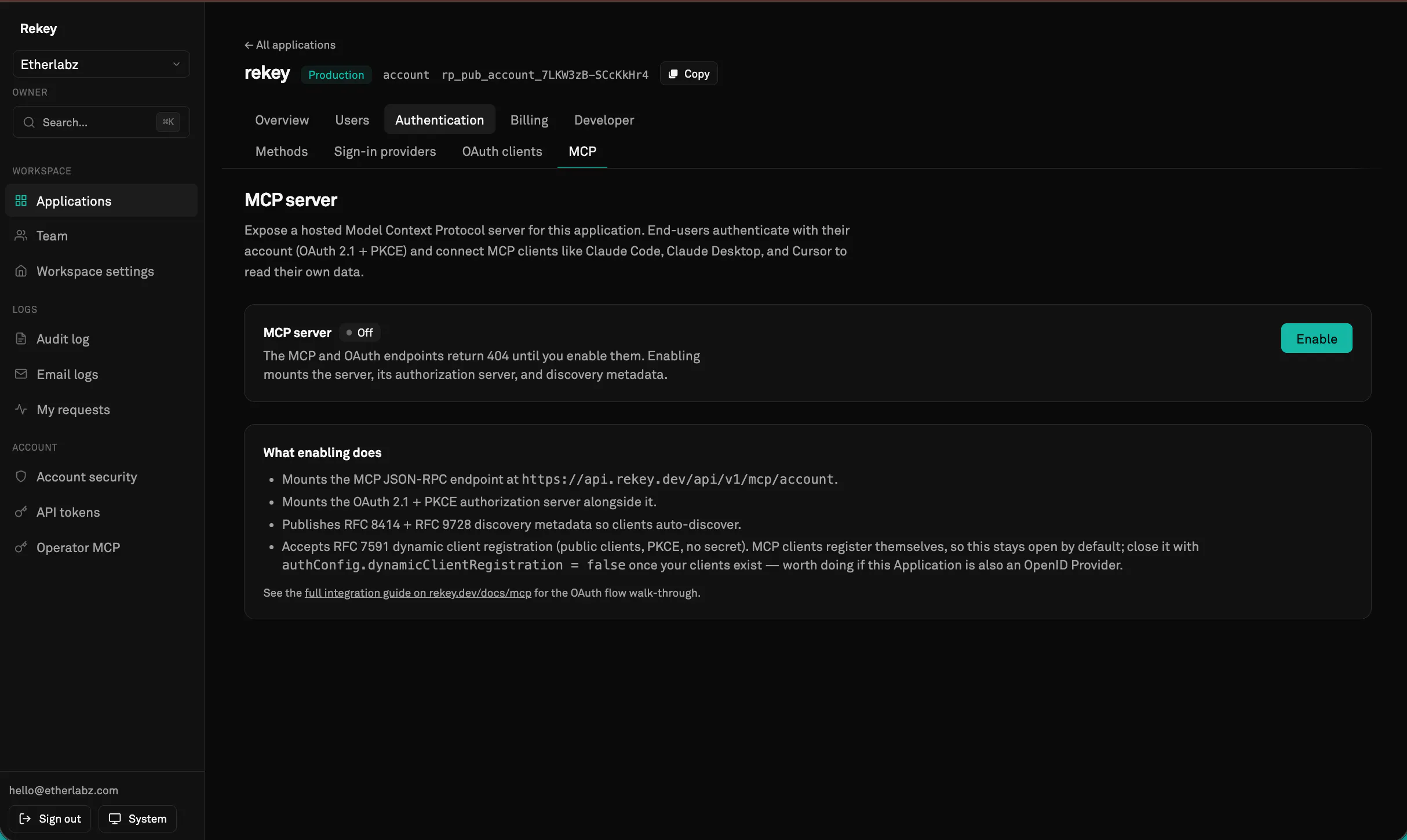Open Account security settings

[x=101, y=476]
